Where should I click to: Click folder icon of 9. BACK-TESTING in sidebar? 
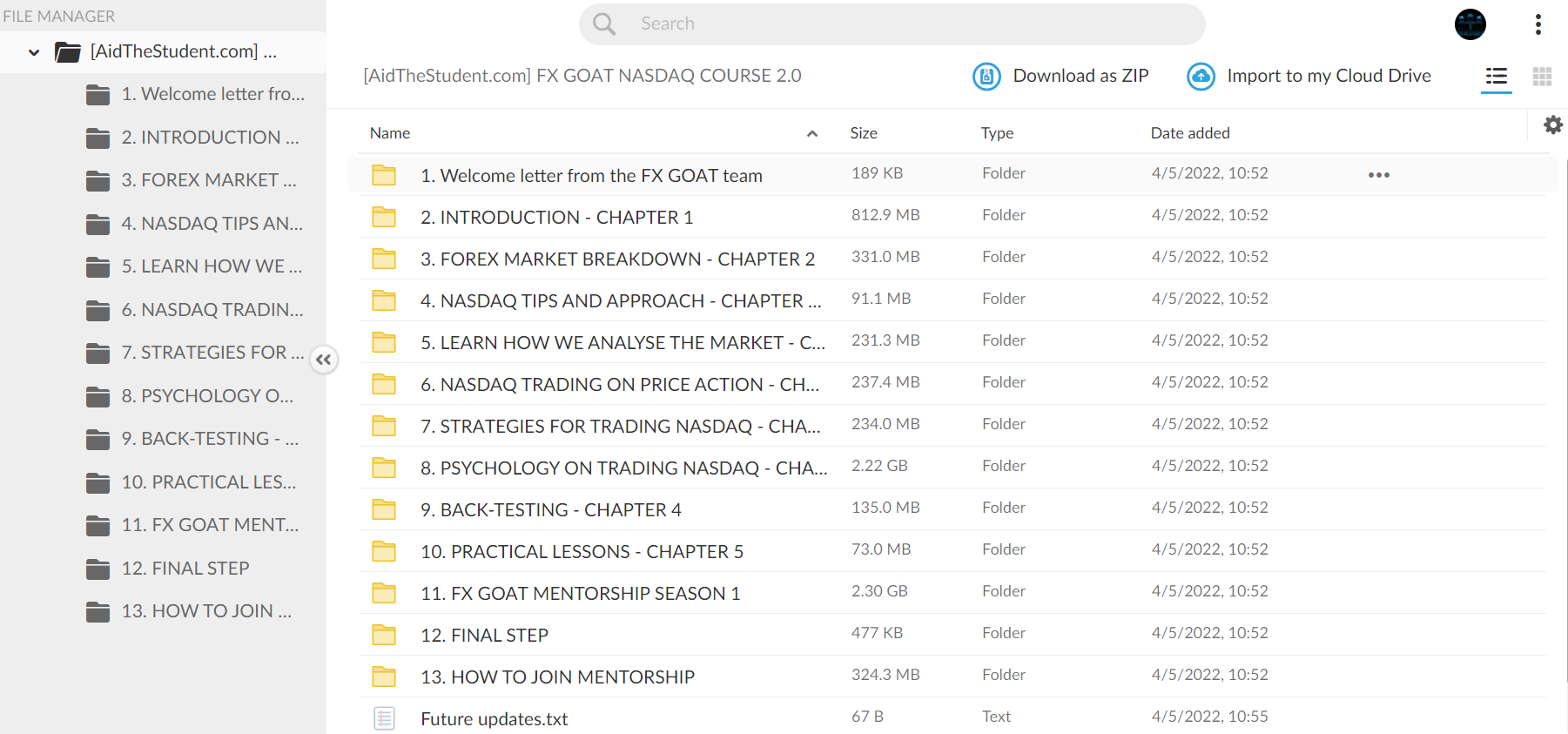click(98, 439)
